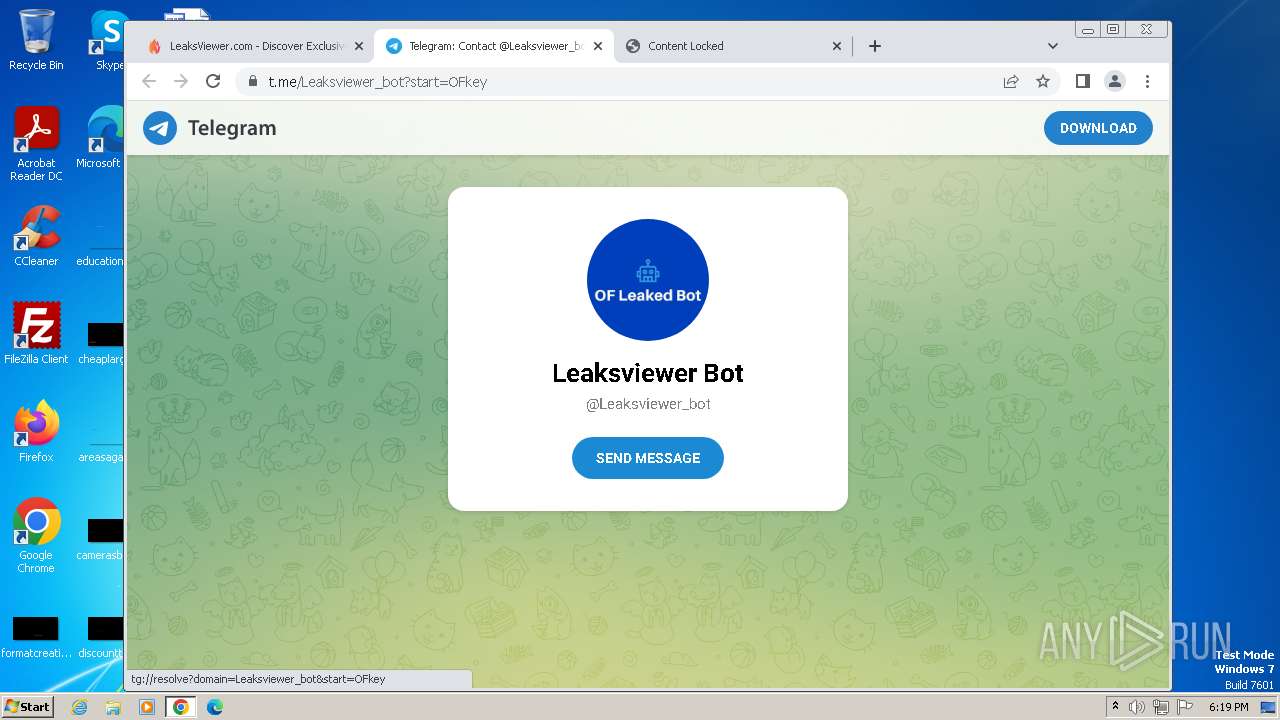Click the OF Leaked Bot avatar
This screenshot has height=720, width=1280.
pos(648,280)
